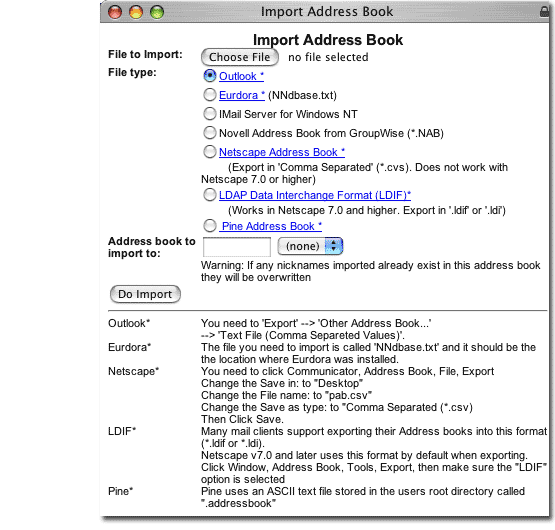The height and width of the screenshot is (530, 555).
Task: Click the '(NNdbase.txt)' text beside Eurdora
Action: tap(302, 95)
